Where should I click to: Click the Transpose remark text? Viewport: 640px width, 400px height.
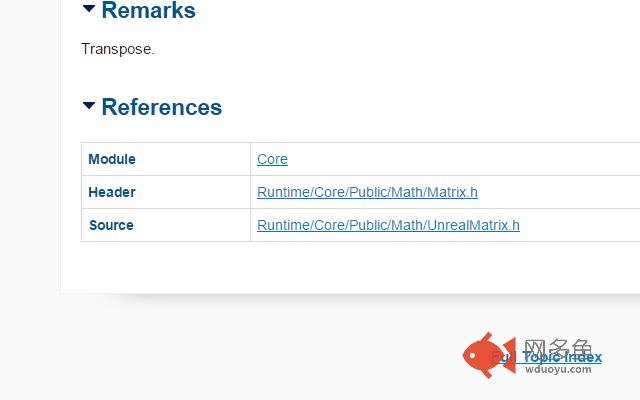tap(118, 49)
